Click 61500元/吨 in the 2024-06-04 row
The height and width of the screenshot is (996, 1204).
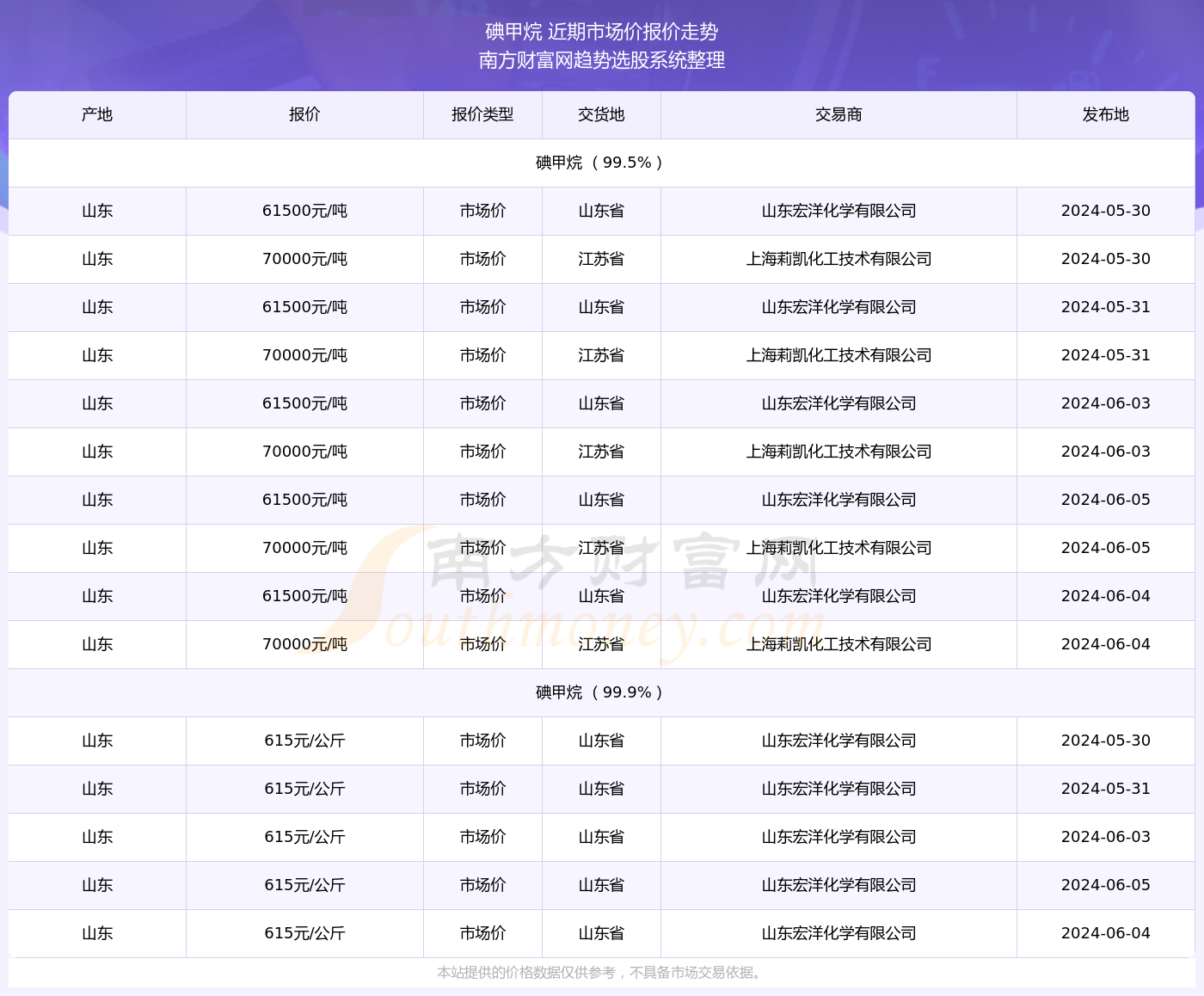point(304,596)
